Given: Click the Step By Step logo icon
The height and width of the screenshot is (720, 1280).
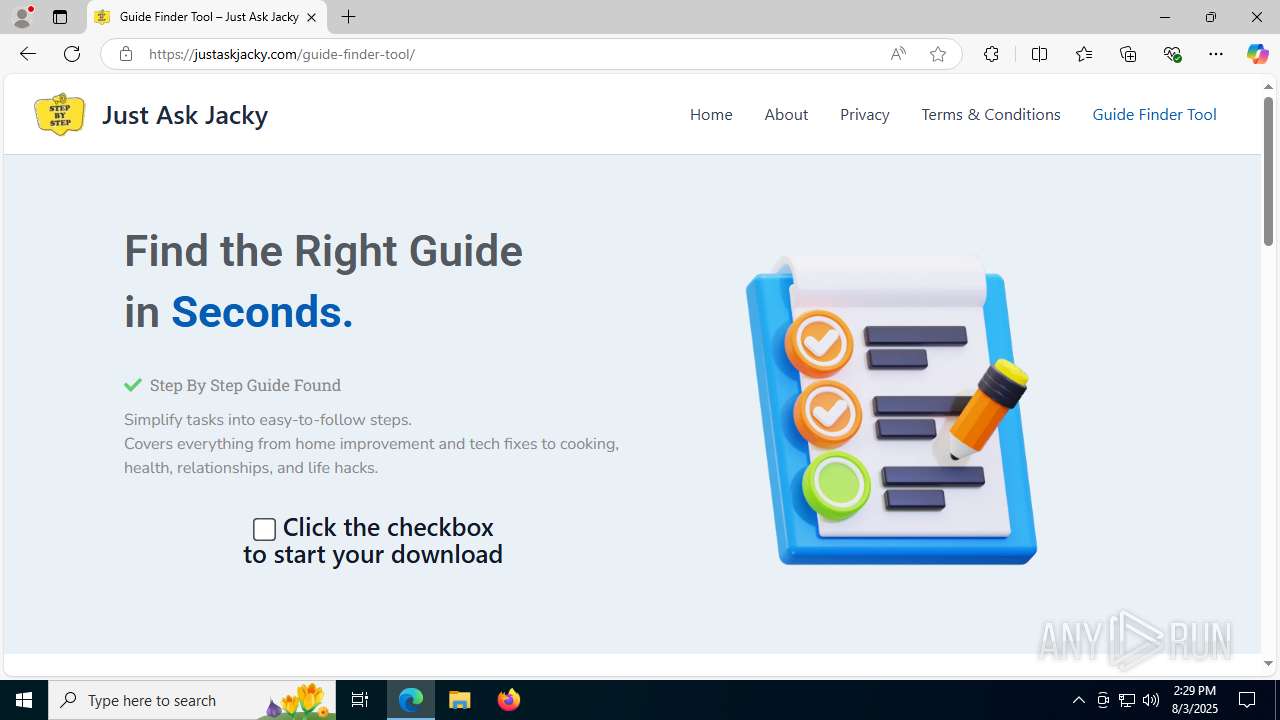Looking at the screenshot, I should [x=60, y=114].
